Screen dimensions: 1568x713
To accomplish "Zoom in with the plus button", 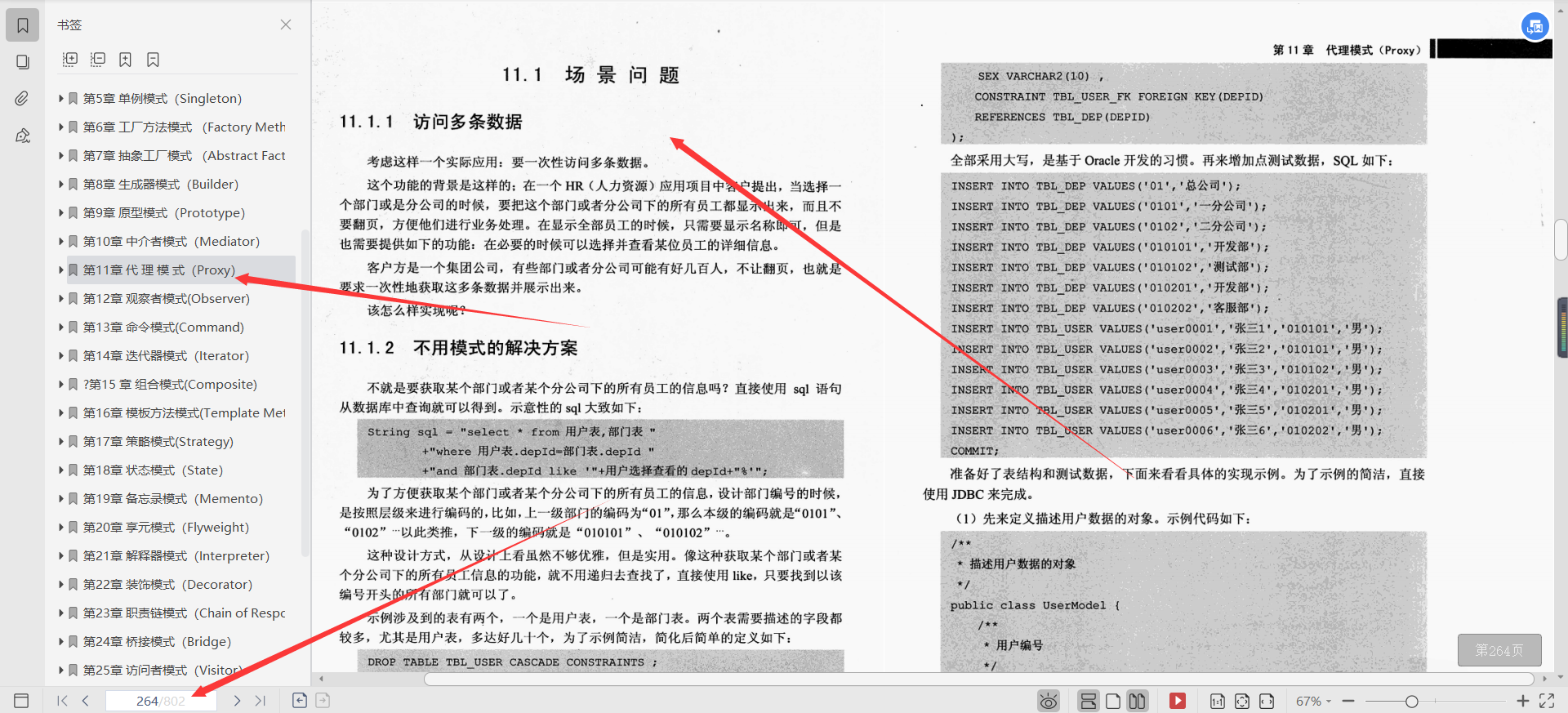I will tap(1522, 701).
